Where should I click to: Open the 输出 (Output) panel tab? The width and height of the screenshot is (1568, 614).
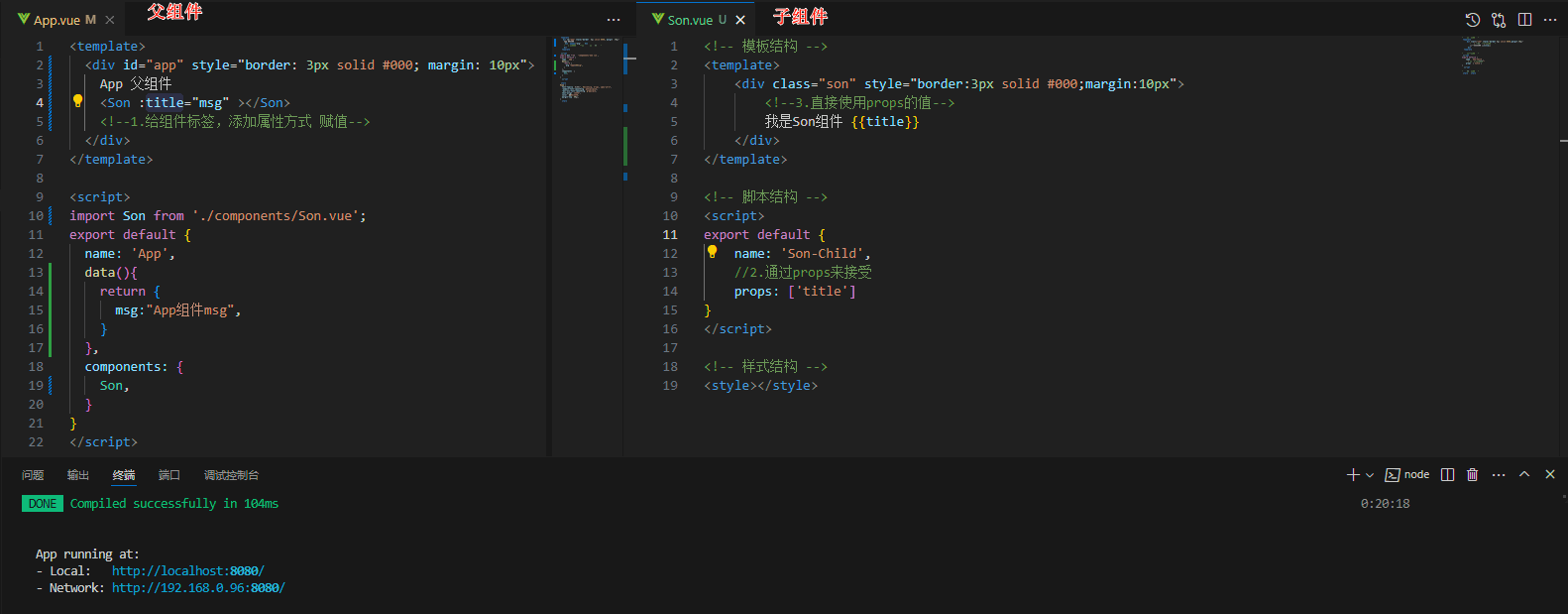pos(78,475)
